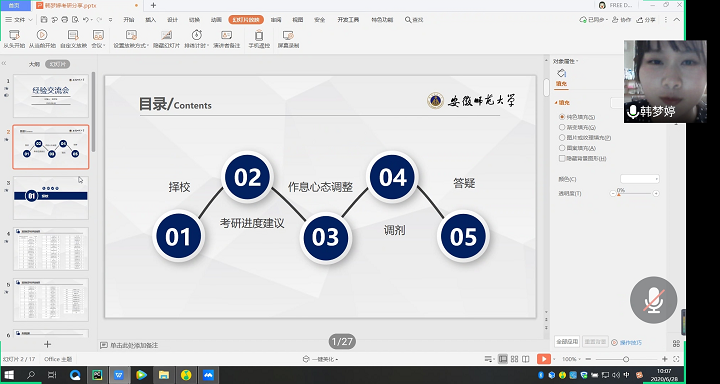
Task: Click the Rehearse Timings (排练计时) stopwatch icon
Action: 197,35
